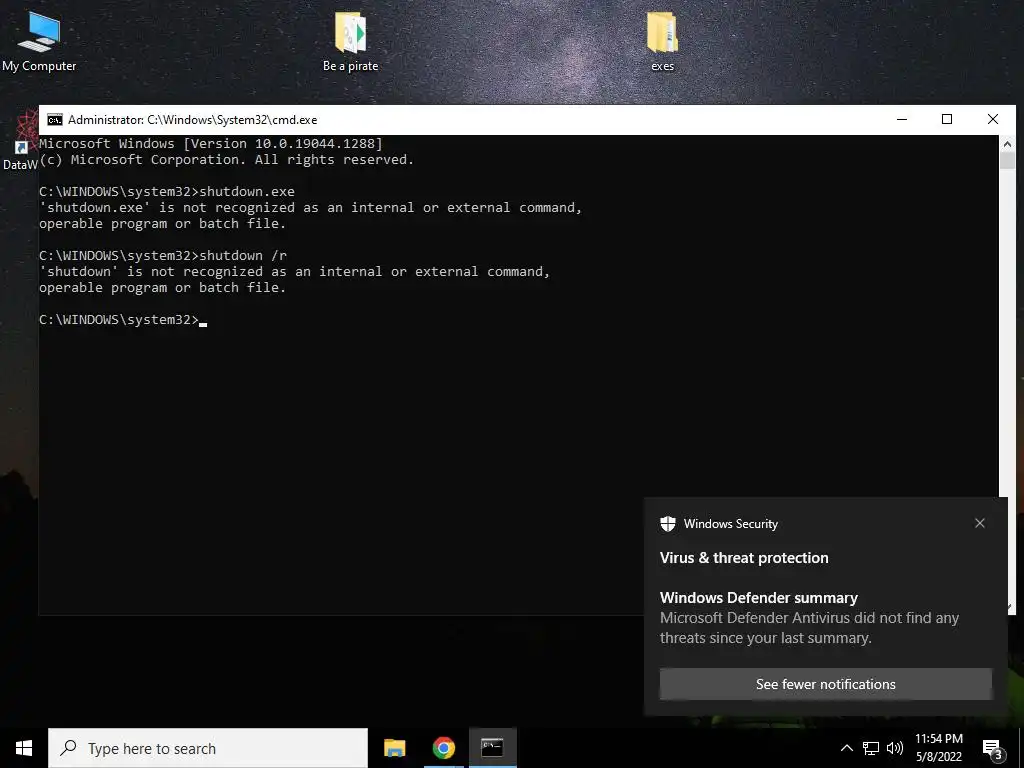
Task: Select the DataW desktop shortcut
Action: click(20, 140)
